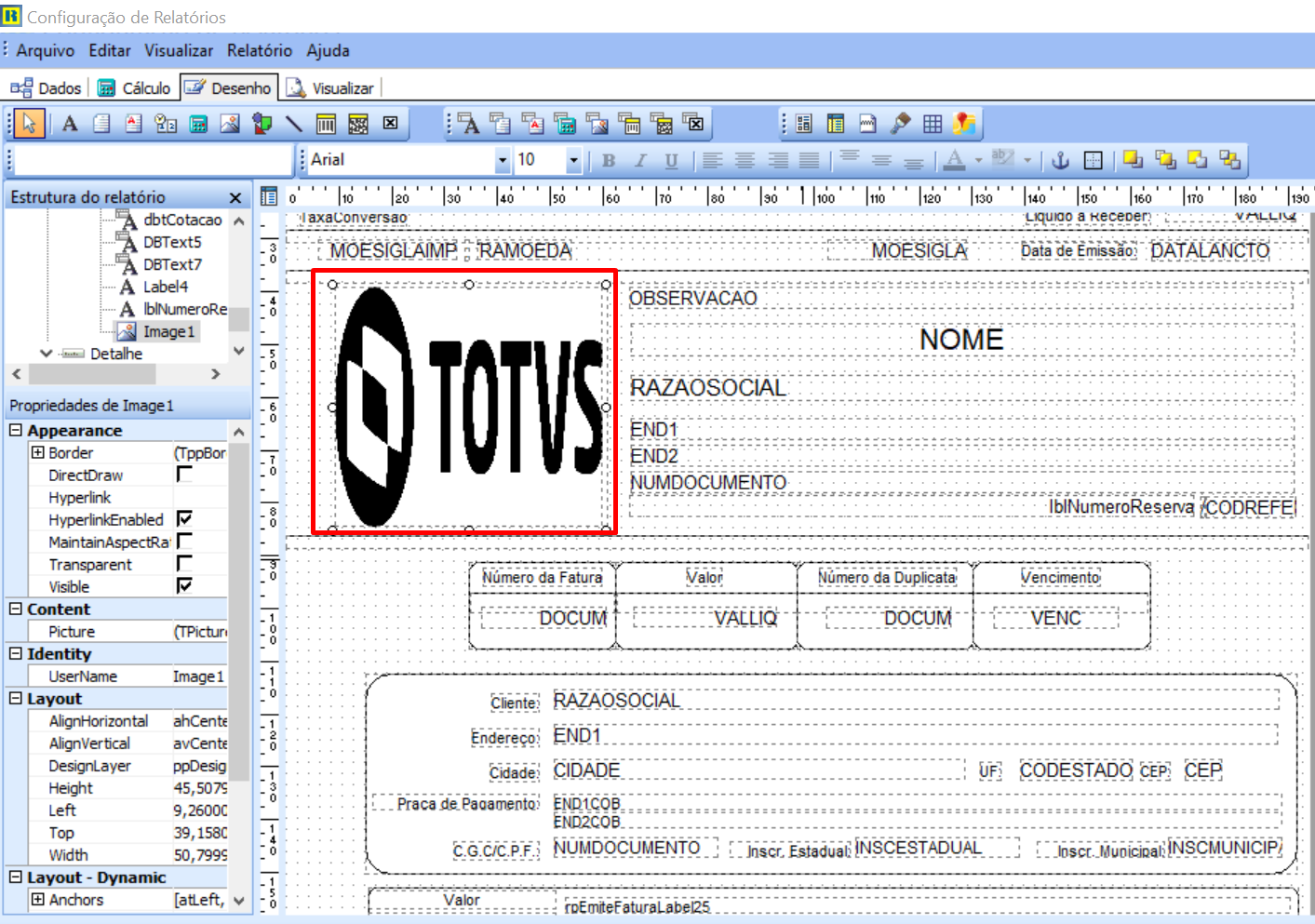The width and height of the screenshot is (1315, 924).
Task: Open the Relatório menu
Action: [260, 50]
